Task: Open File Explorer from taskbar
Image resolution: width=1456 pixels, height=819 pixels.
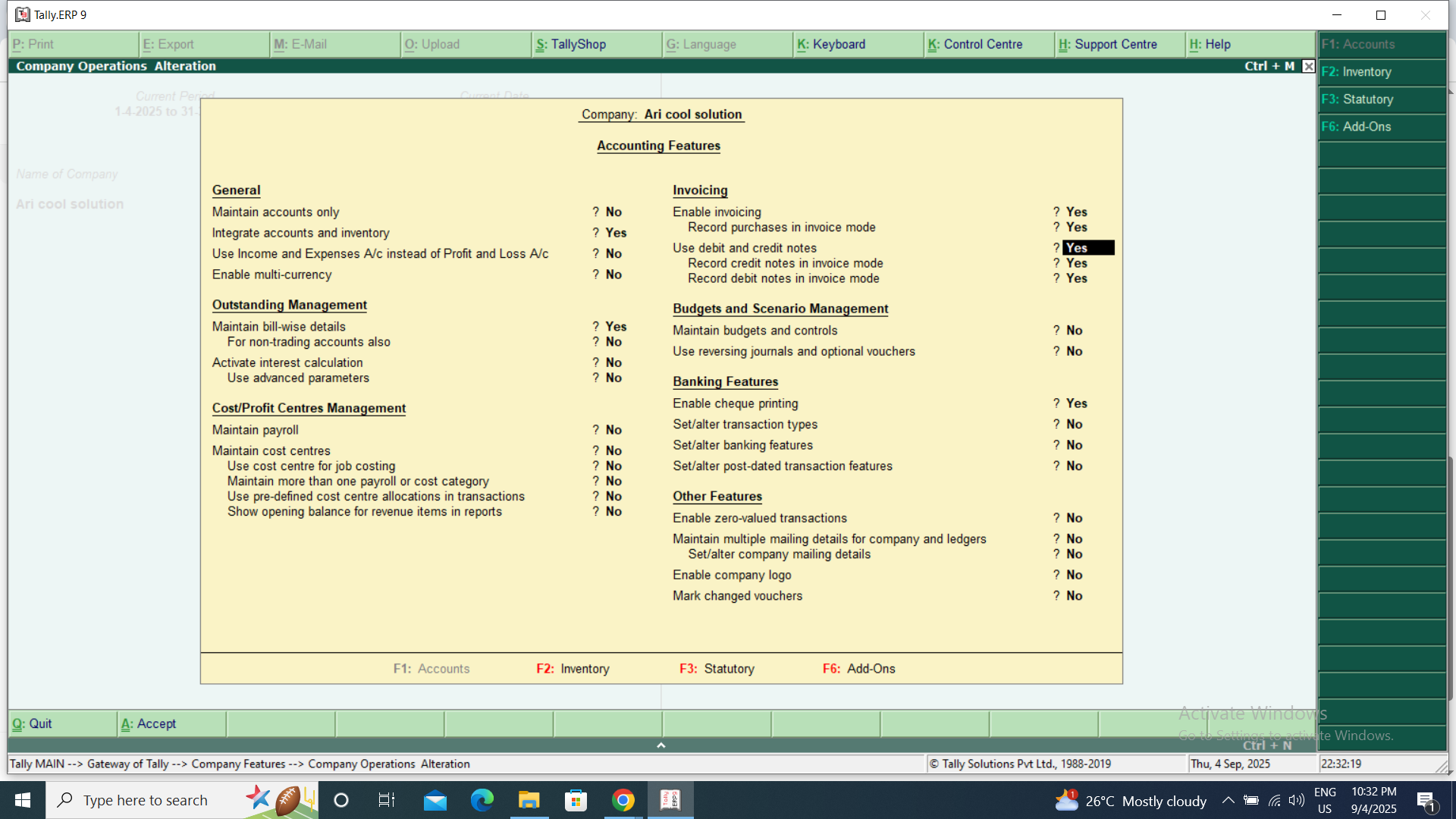Action: 529,800
